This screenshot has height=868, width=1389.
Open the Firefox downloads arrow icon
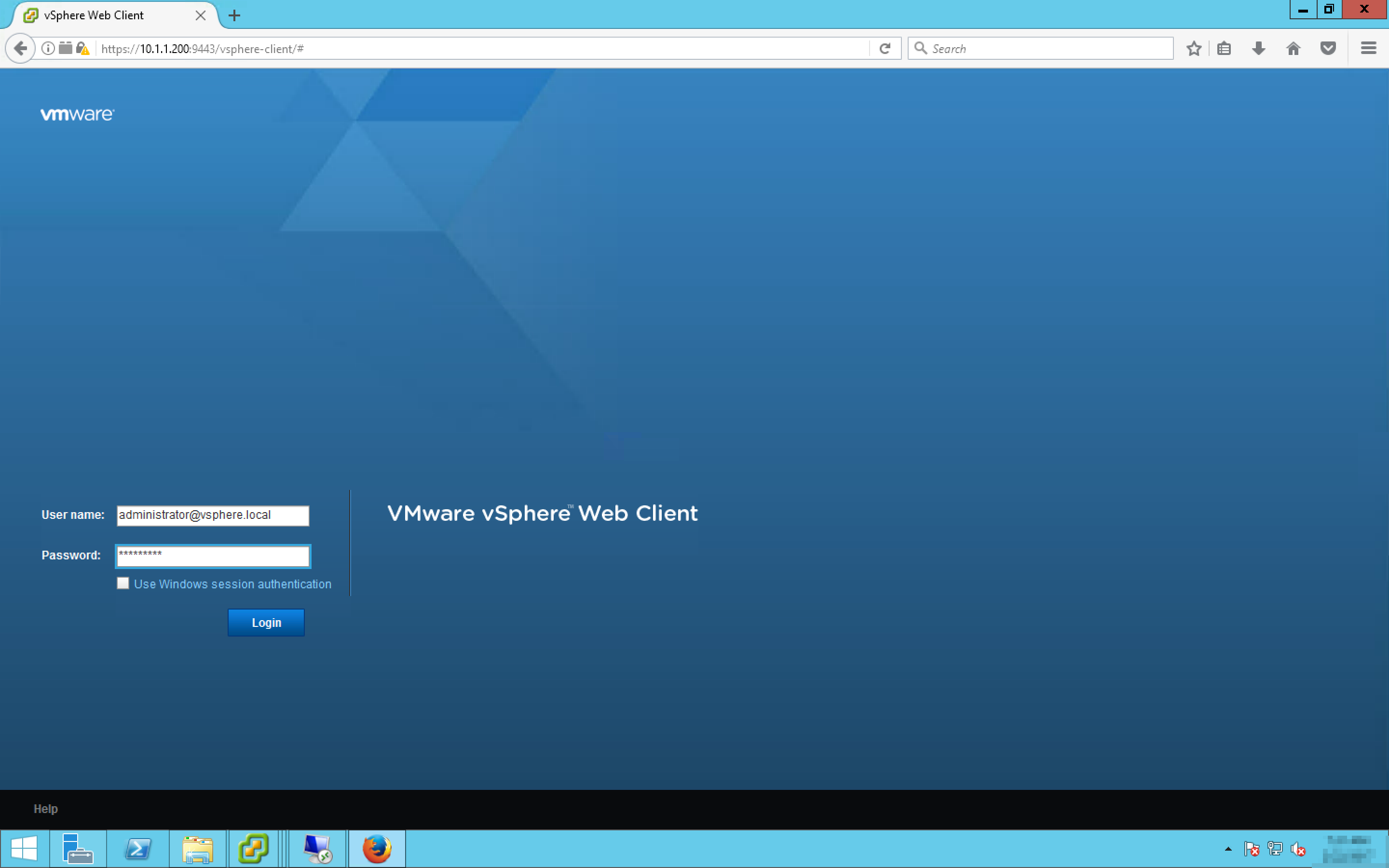1258,48
